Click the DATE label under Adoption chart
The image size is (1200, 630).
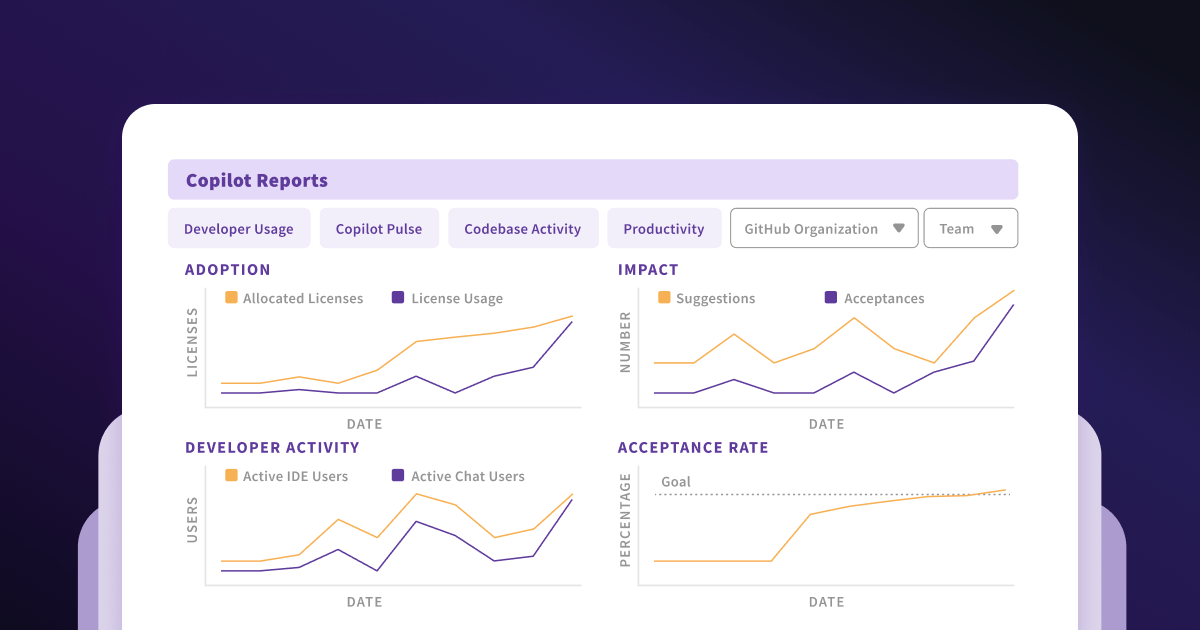[x=365, y=424]
